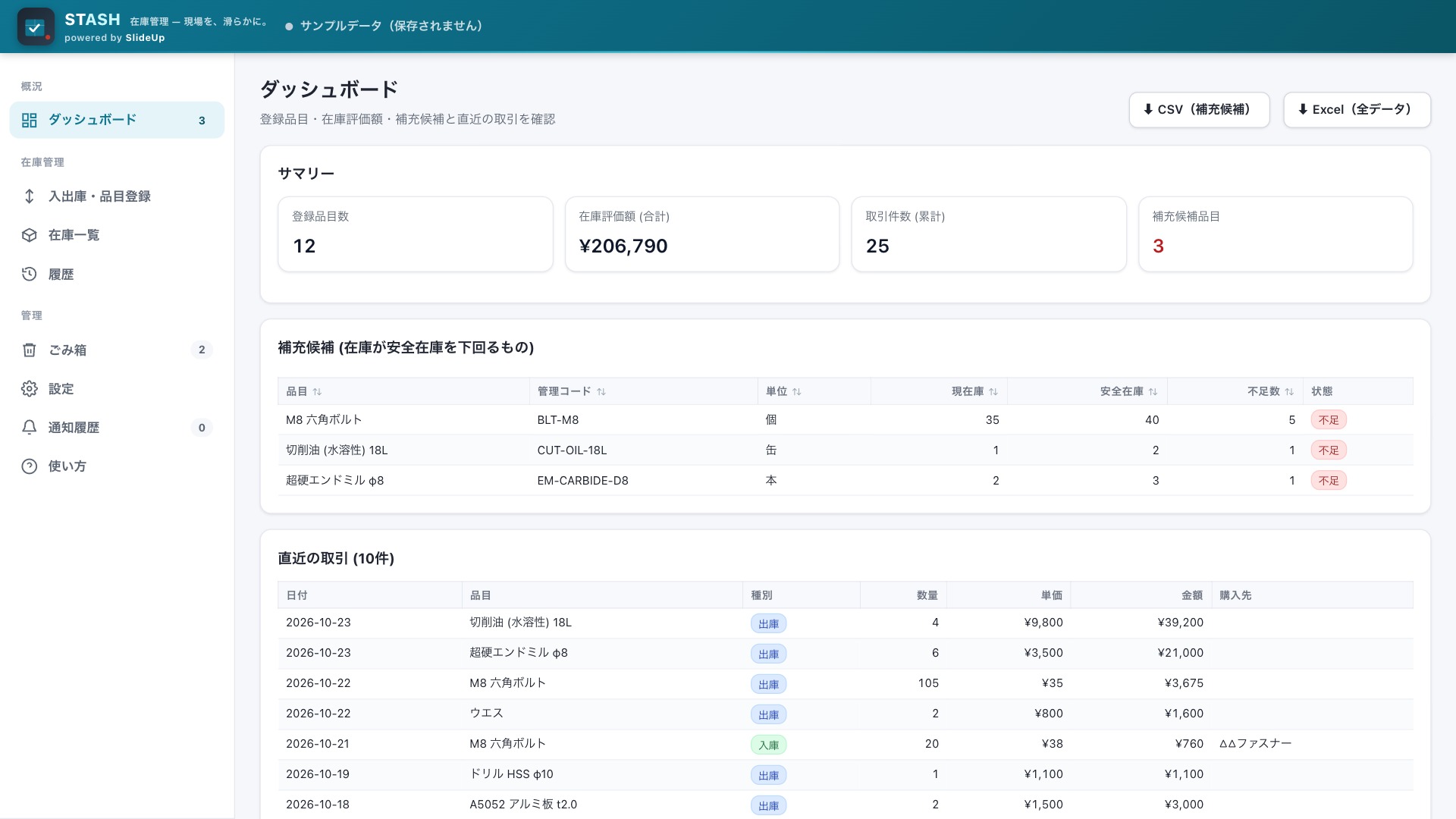The image size is (1456, 819).
Task: Click the 在庫評価額 (合計) summary card
Action: pos(702,234)
